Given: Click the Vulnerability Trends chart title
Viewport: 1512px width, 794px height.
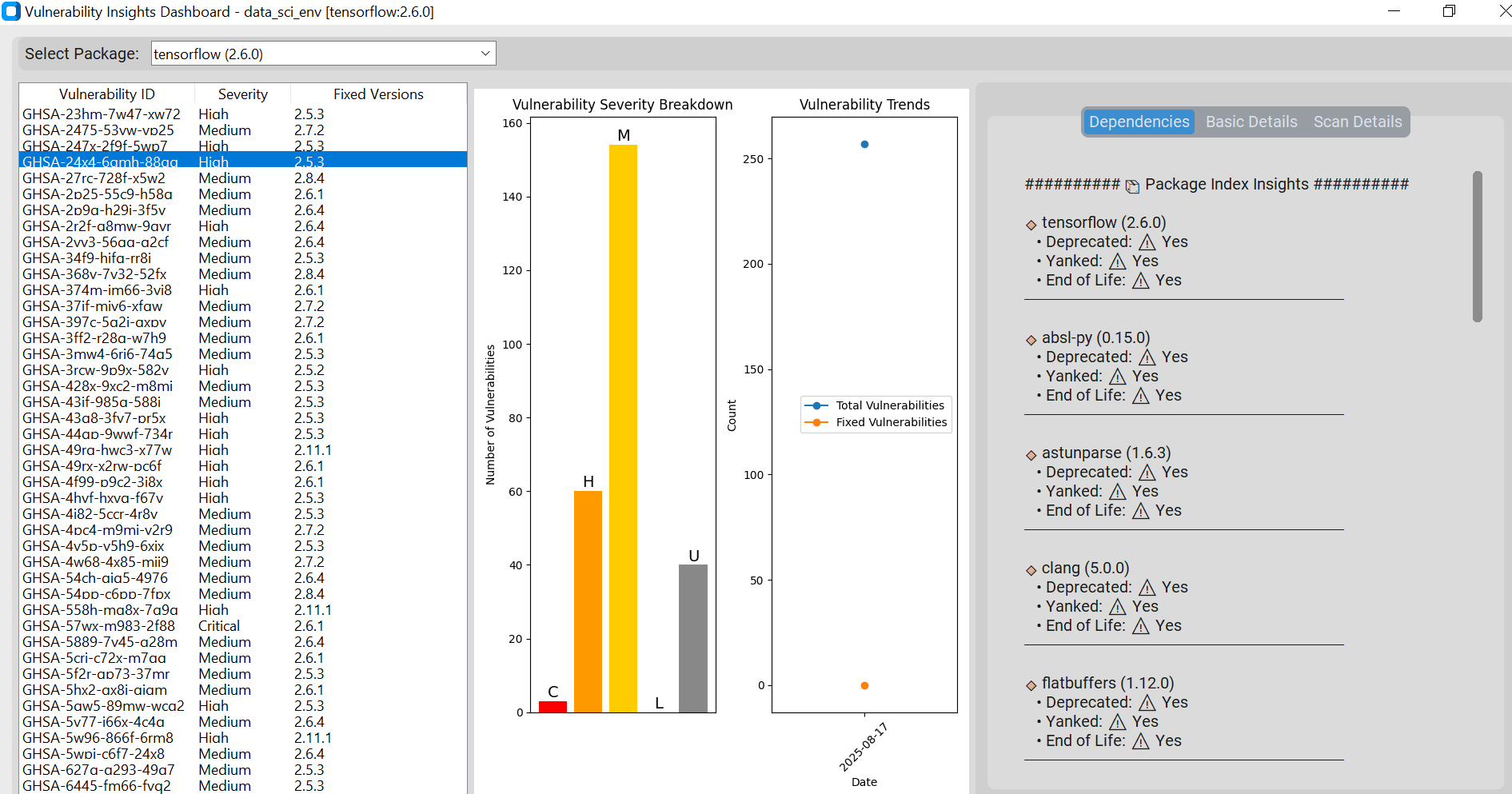Looking at the screenshot, I should (864, 105).
